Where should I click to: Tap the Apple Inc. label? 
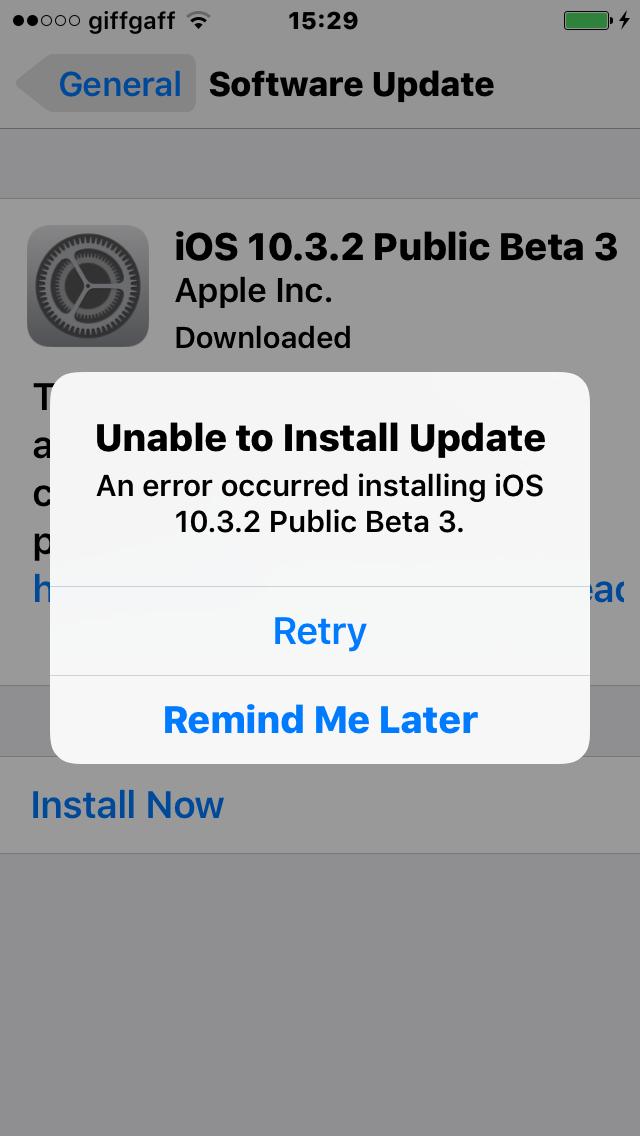coord(254,292)
